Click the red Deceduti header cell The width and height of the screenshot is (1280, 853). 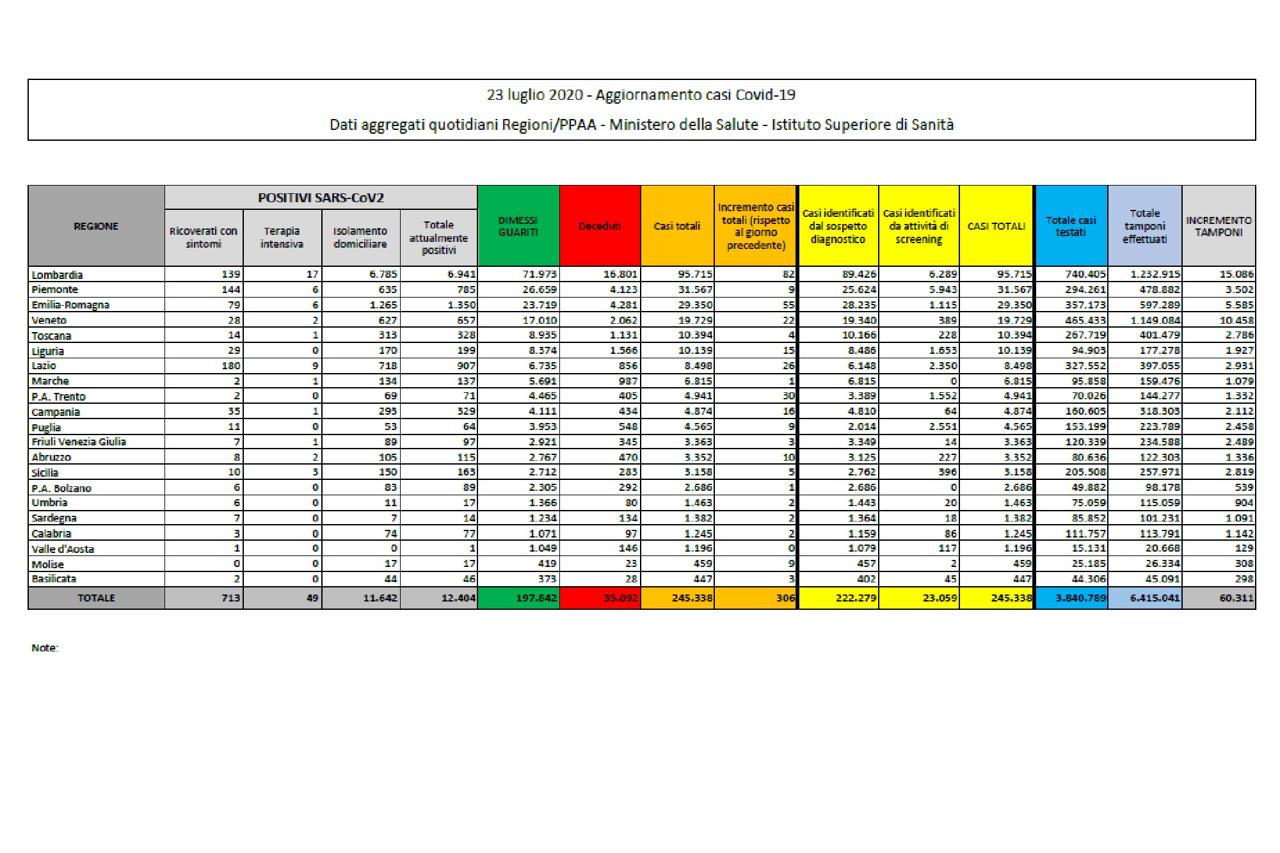tap(600, 226)
